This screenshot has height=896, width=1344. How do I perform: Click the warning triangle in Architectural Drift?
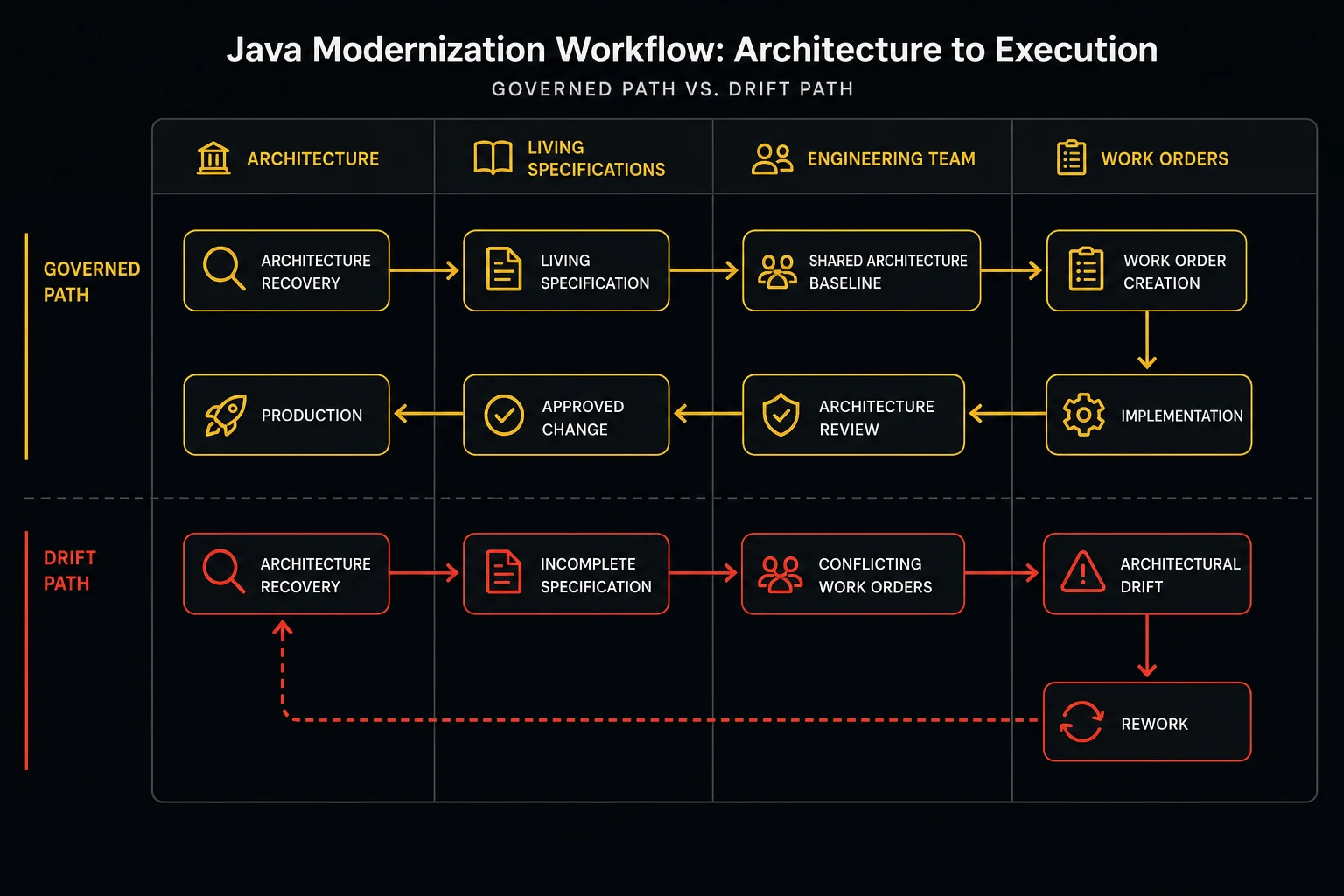point(1083,572)
